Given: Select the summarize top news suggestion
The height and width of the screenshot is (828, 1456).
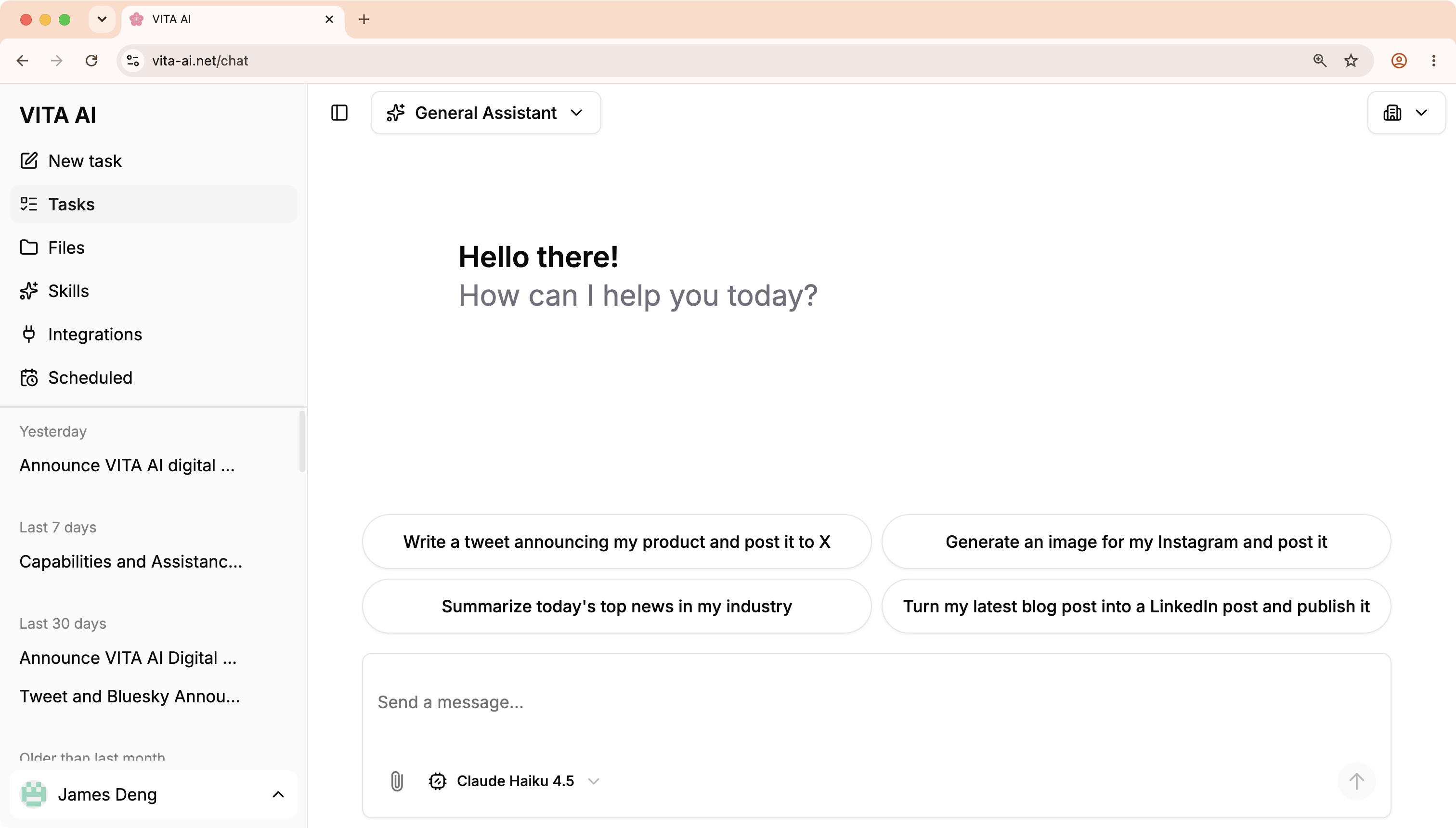Looking at the screenshot, I should (616, 606).
